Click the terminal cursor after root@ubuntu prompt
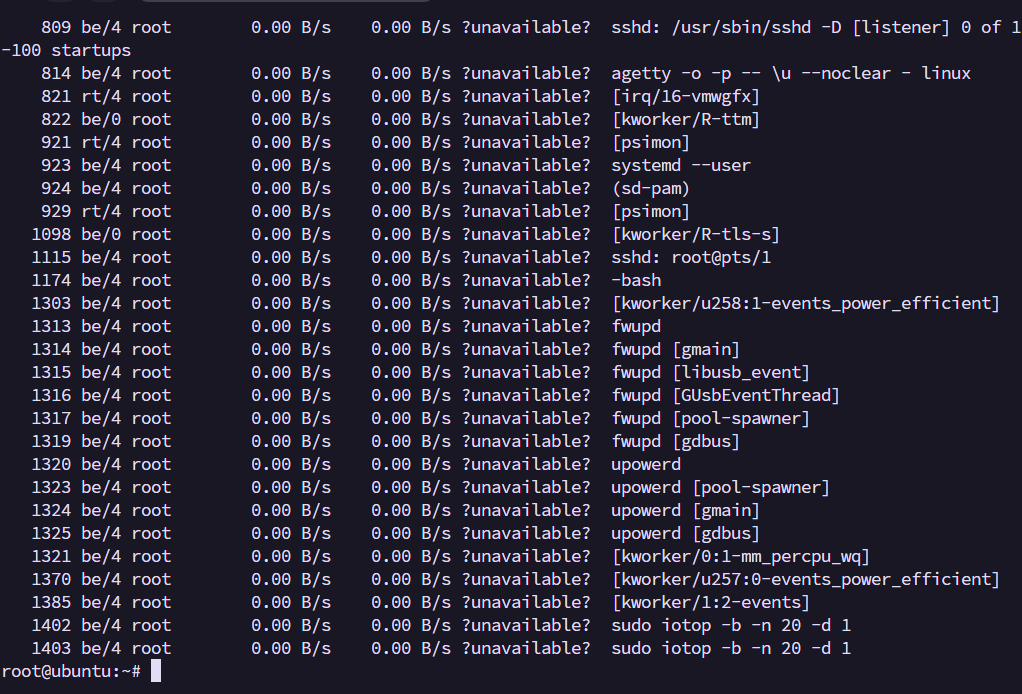 tap(156, 672)
